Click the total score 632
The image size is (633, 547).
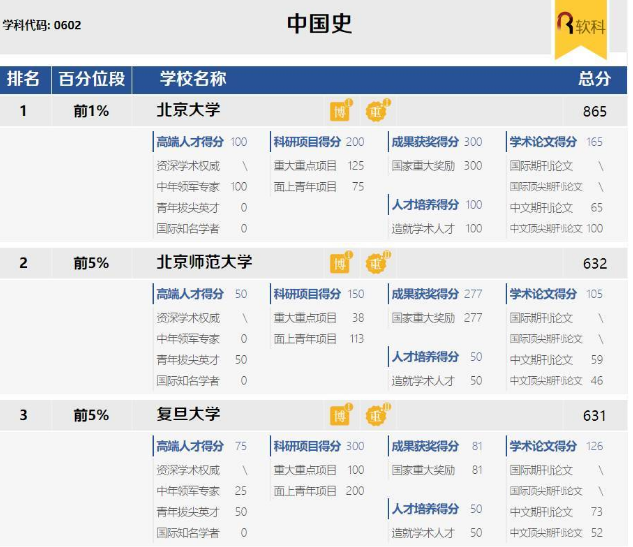(595, 264)
